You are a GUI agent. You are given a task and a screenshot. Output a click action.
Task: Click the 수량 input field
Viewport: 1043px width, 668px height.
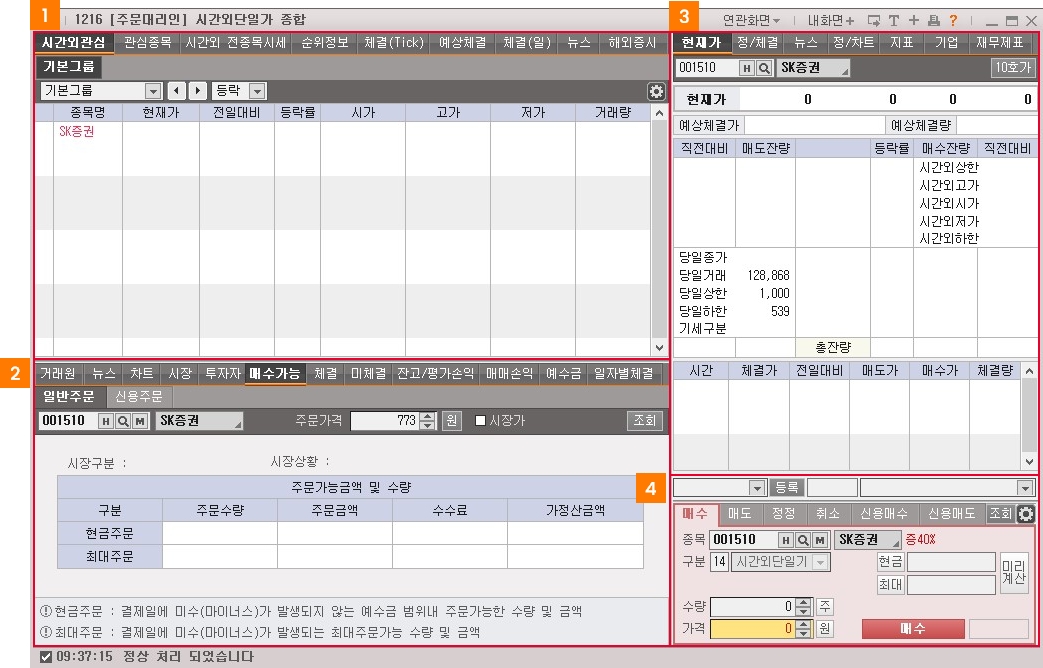[x=752, y=607]
